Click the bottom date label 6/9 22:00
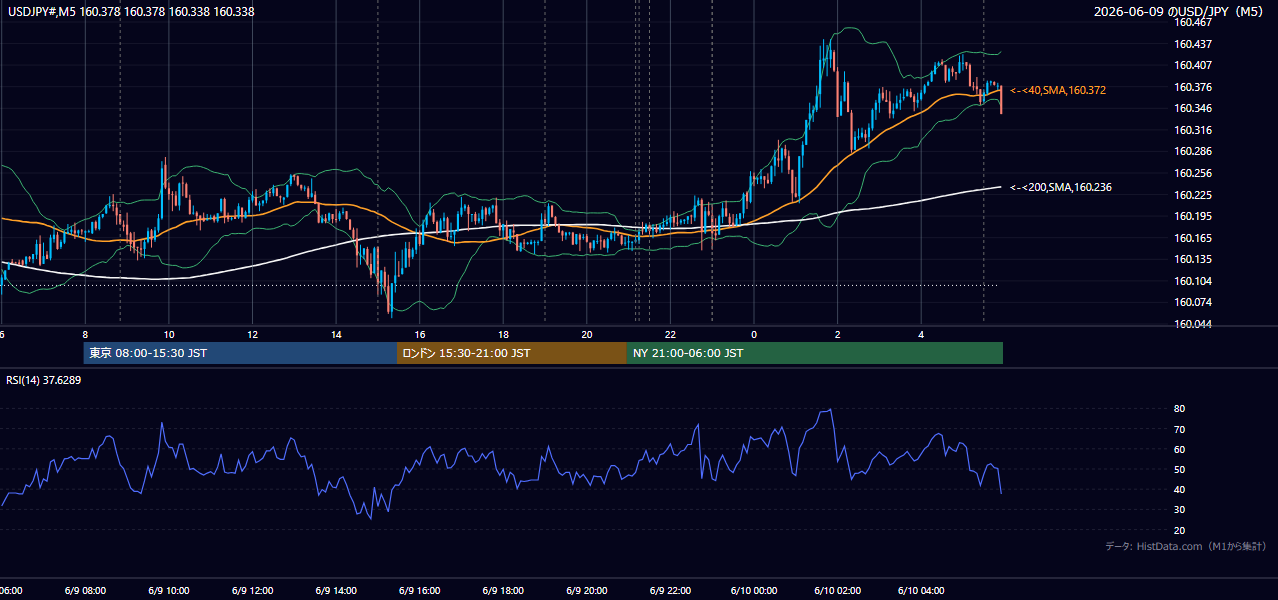 tap(670, 590)
